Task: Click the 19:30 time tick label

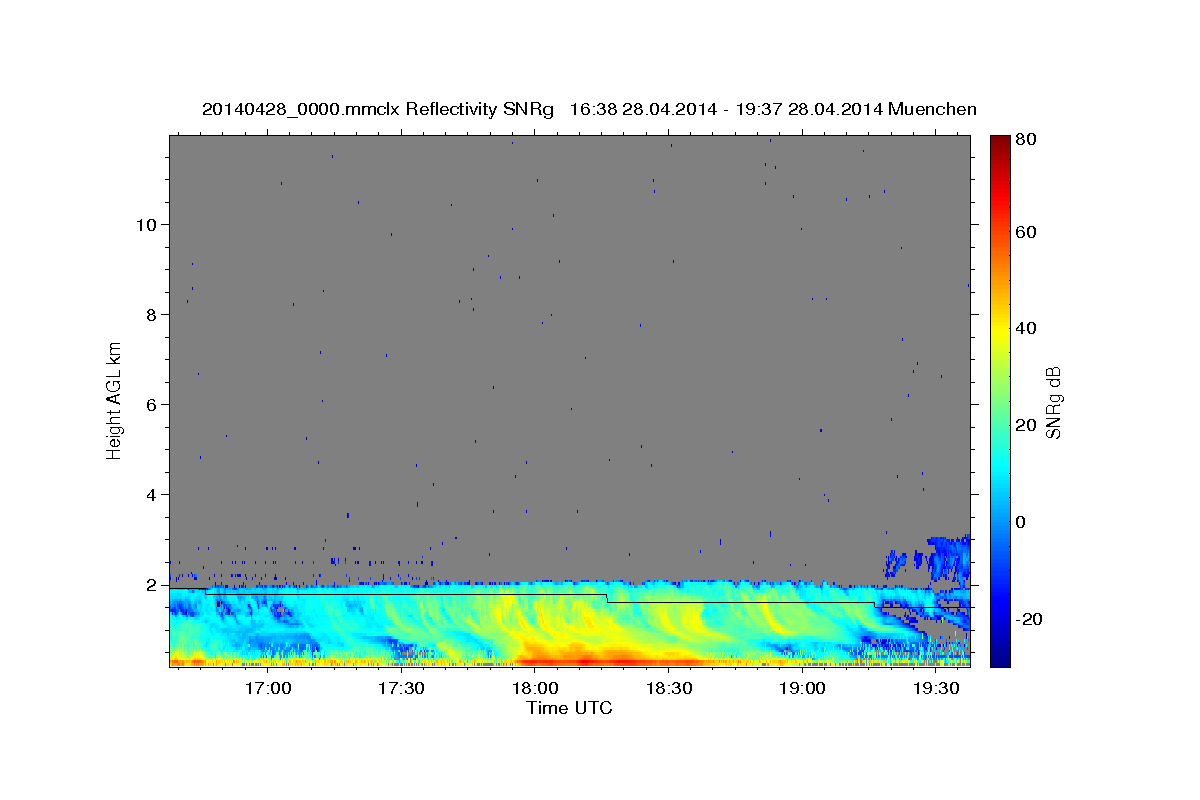Action: coord(937,688)
